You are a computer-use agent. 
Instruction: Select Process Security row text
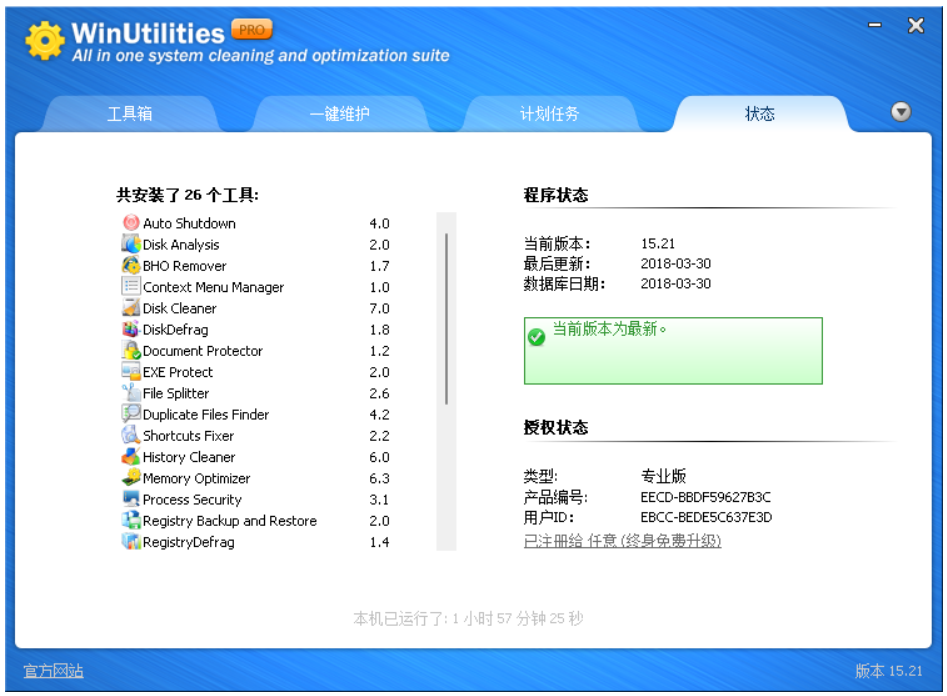pyautogui.click(x=192, y=499)
